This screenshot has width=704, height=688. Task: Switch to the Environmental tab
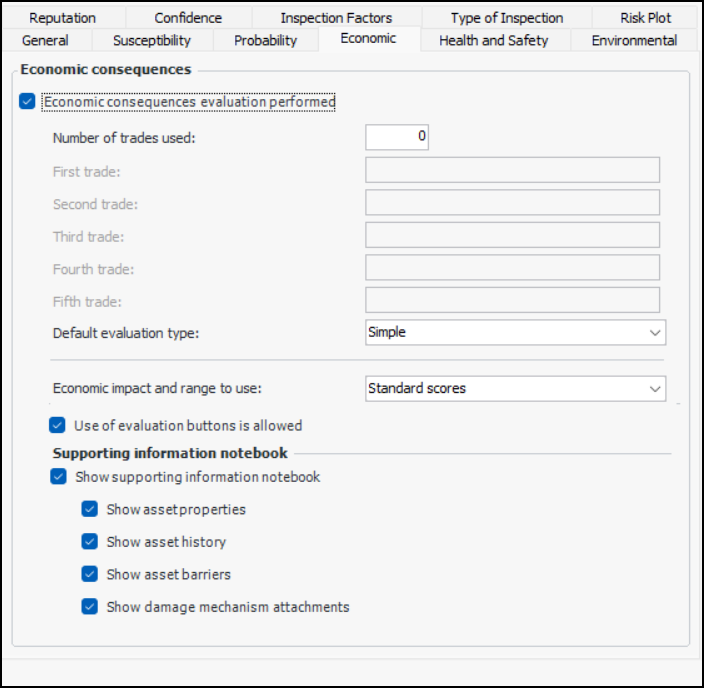click(634, 41)
